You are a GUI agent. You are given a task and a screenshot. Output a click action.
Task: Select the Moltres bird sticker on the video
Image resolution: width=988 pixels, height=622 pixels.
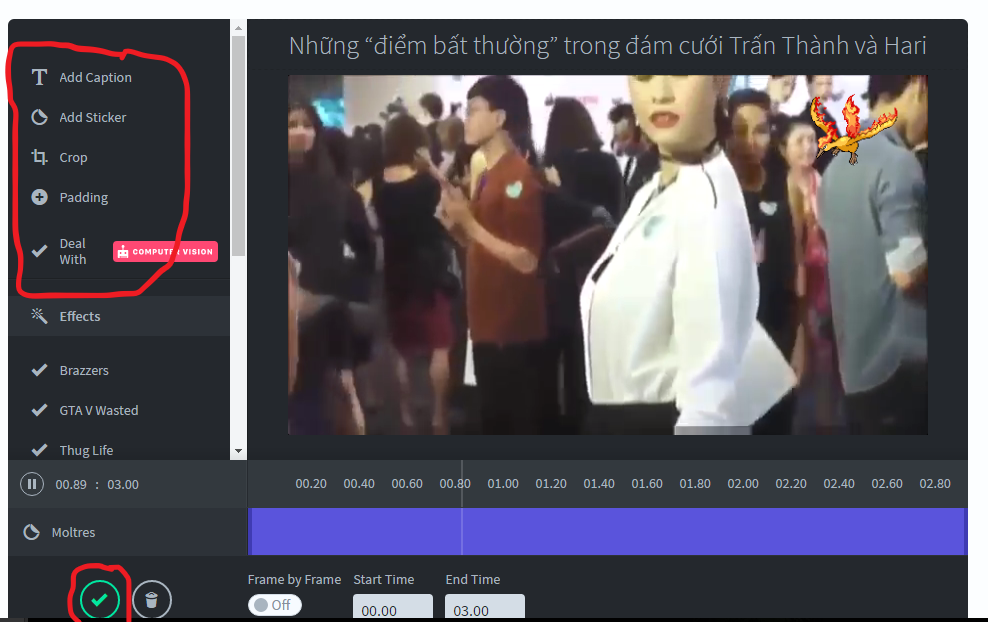coord(853,129)
